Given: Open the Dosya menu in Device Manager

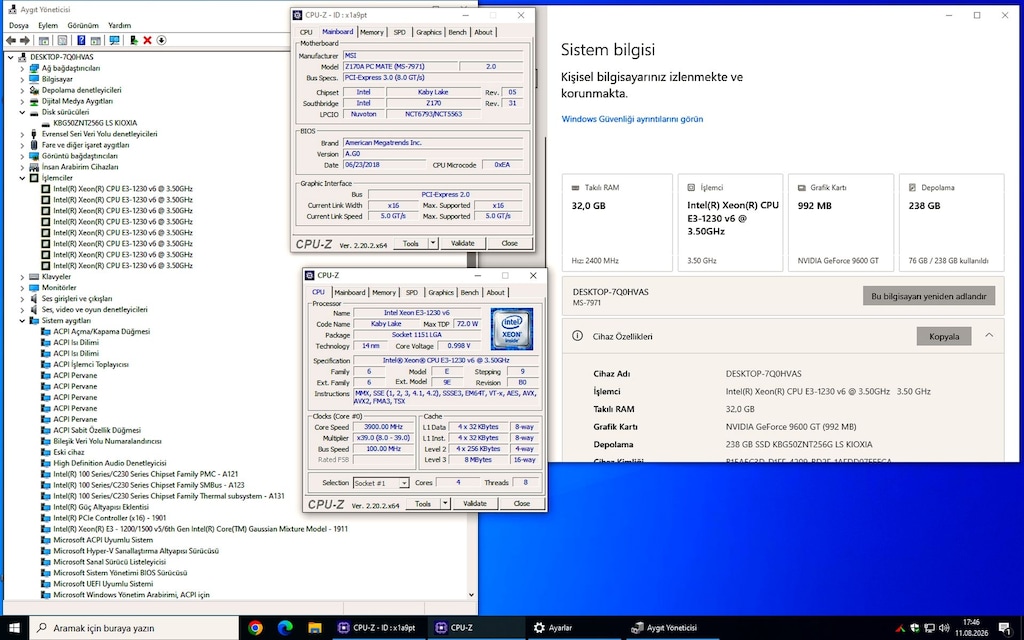Looking at the screenshot, I should point(19,25).
